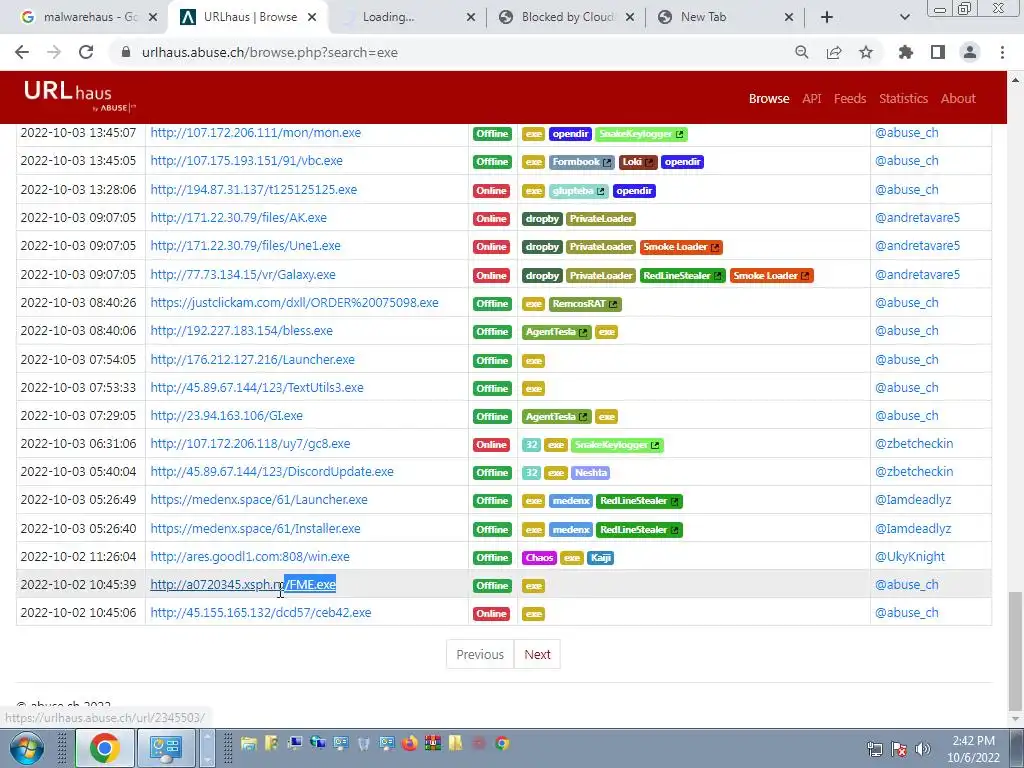Screen dimensions: 1024x768
Task: Click the Neshta tag
Action: (x=590, y=473)
